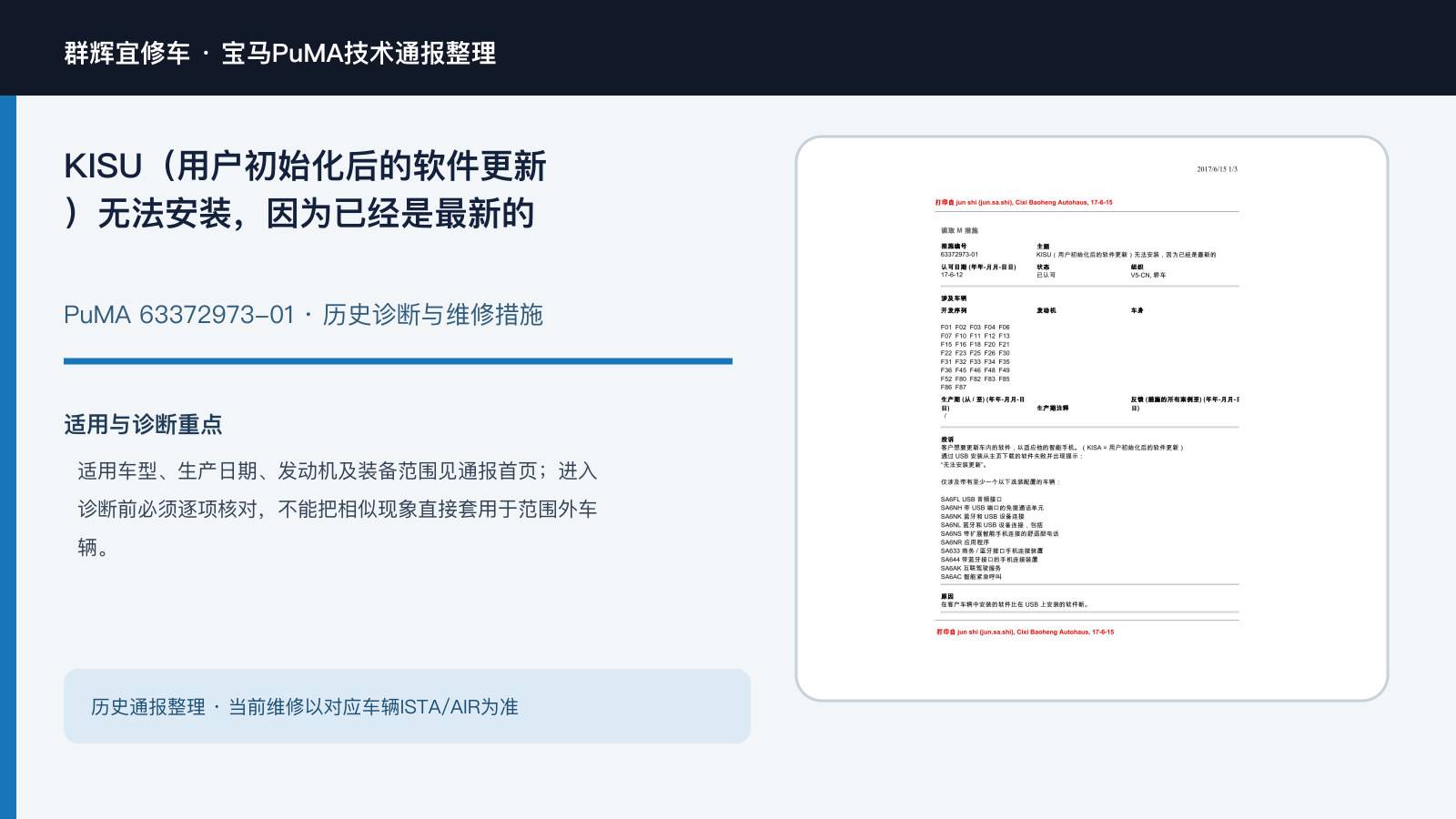Image resolution: width=1456 pixels, height=819 pixels.
Task: Click the red print header line atop document
Action: [1024, 203]
